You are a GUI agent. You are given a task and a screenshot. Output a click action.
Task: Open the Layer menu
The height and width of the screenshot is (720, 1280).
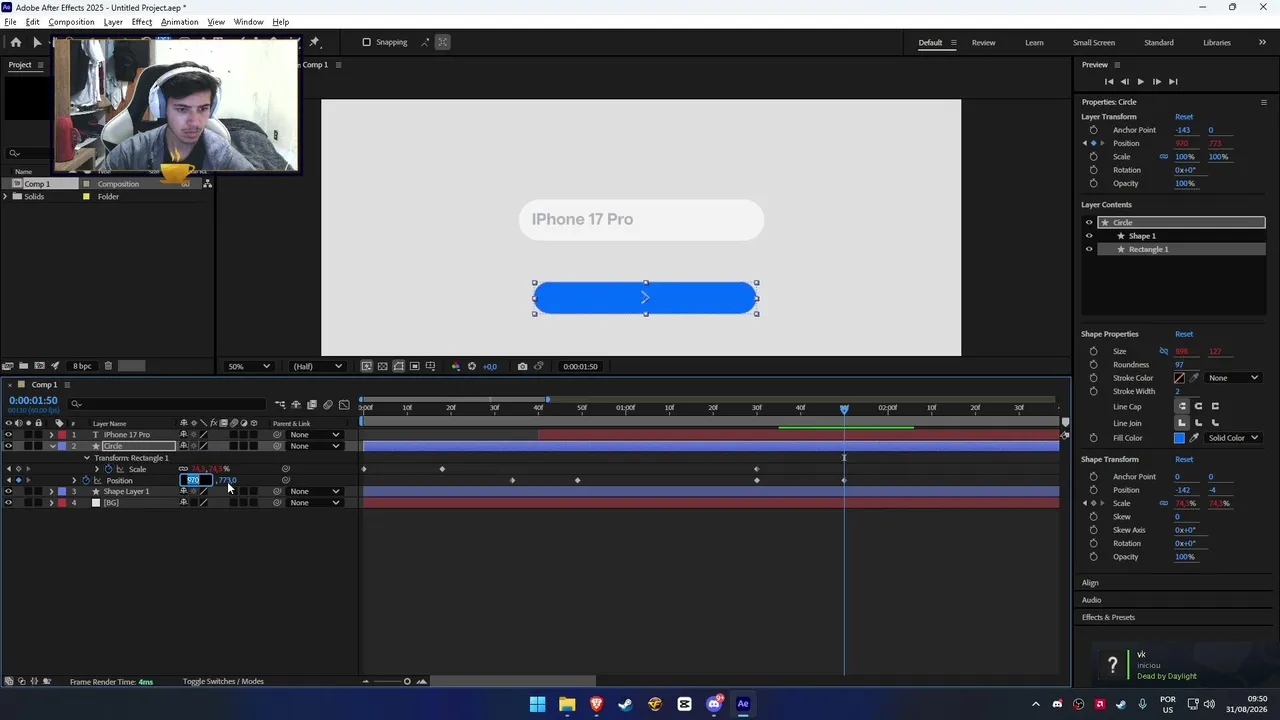click(113, 22)
